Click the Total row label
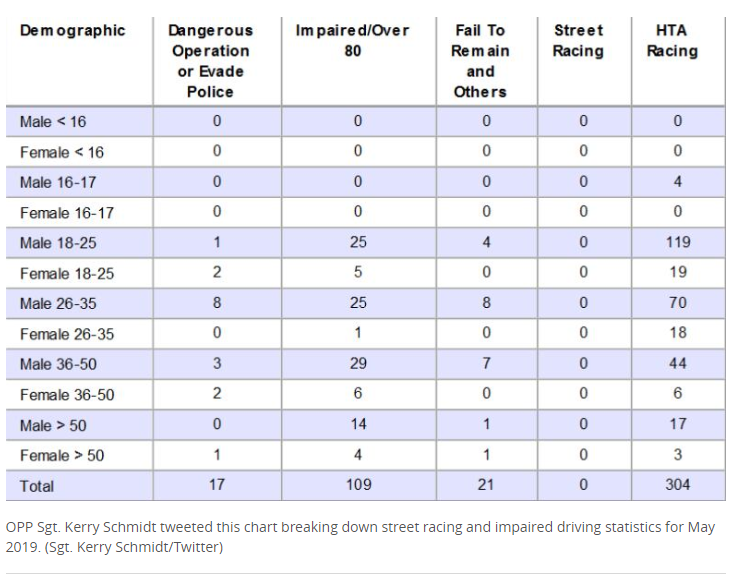737x574 pixels. [37, 486]
